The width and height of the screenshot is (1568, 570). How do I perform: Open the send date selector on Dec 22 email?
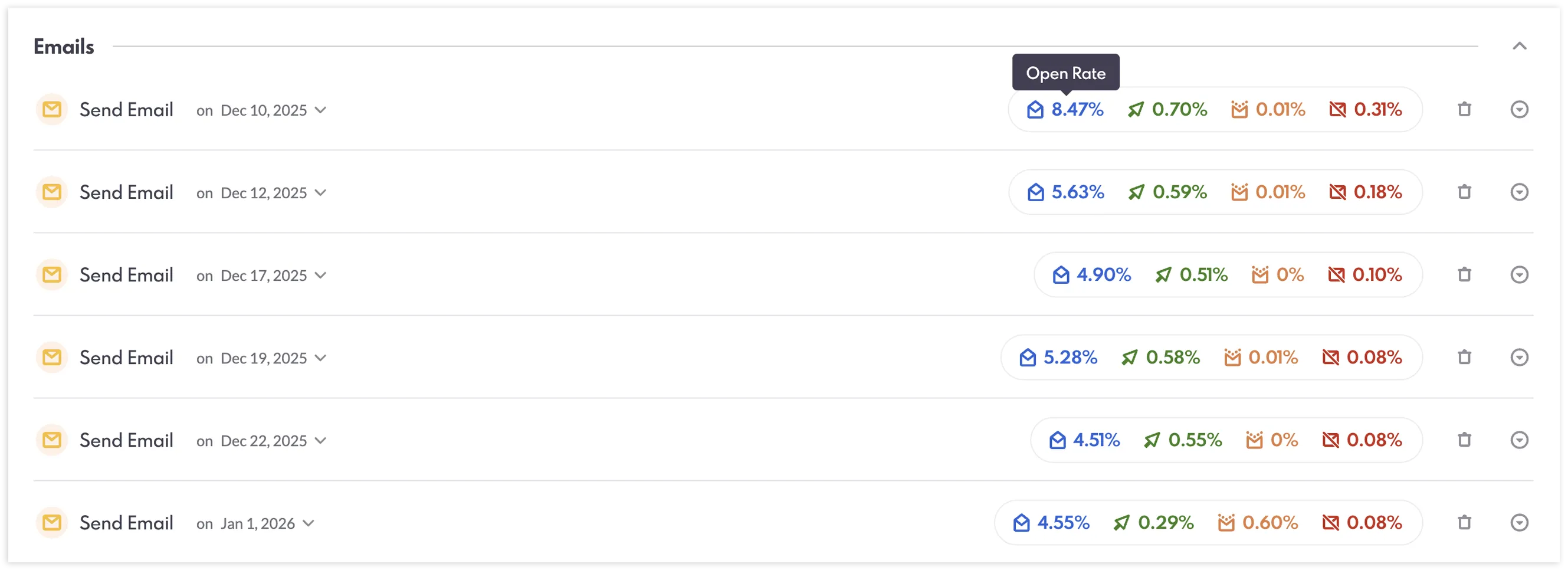pyautogui.click(x=322, y=441)
